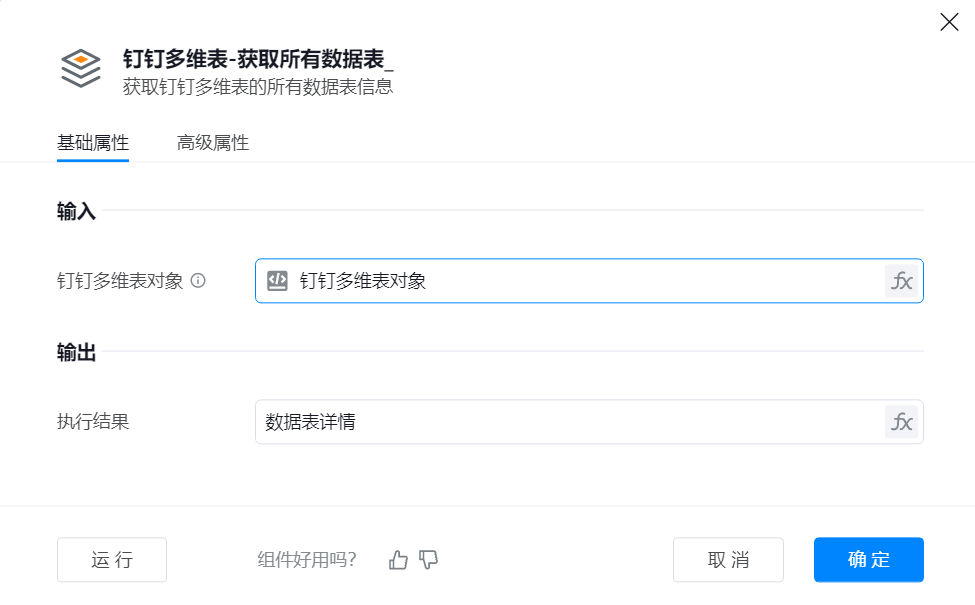Image resolution: width=975 pixels, height=605 pixels.
Task: Switch to the 高级属性 tab
Action: (x=213, y=143)
